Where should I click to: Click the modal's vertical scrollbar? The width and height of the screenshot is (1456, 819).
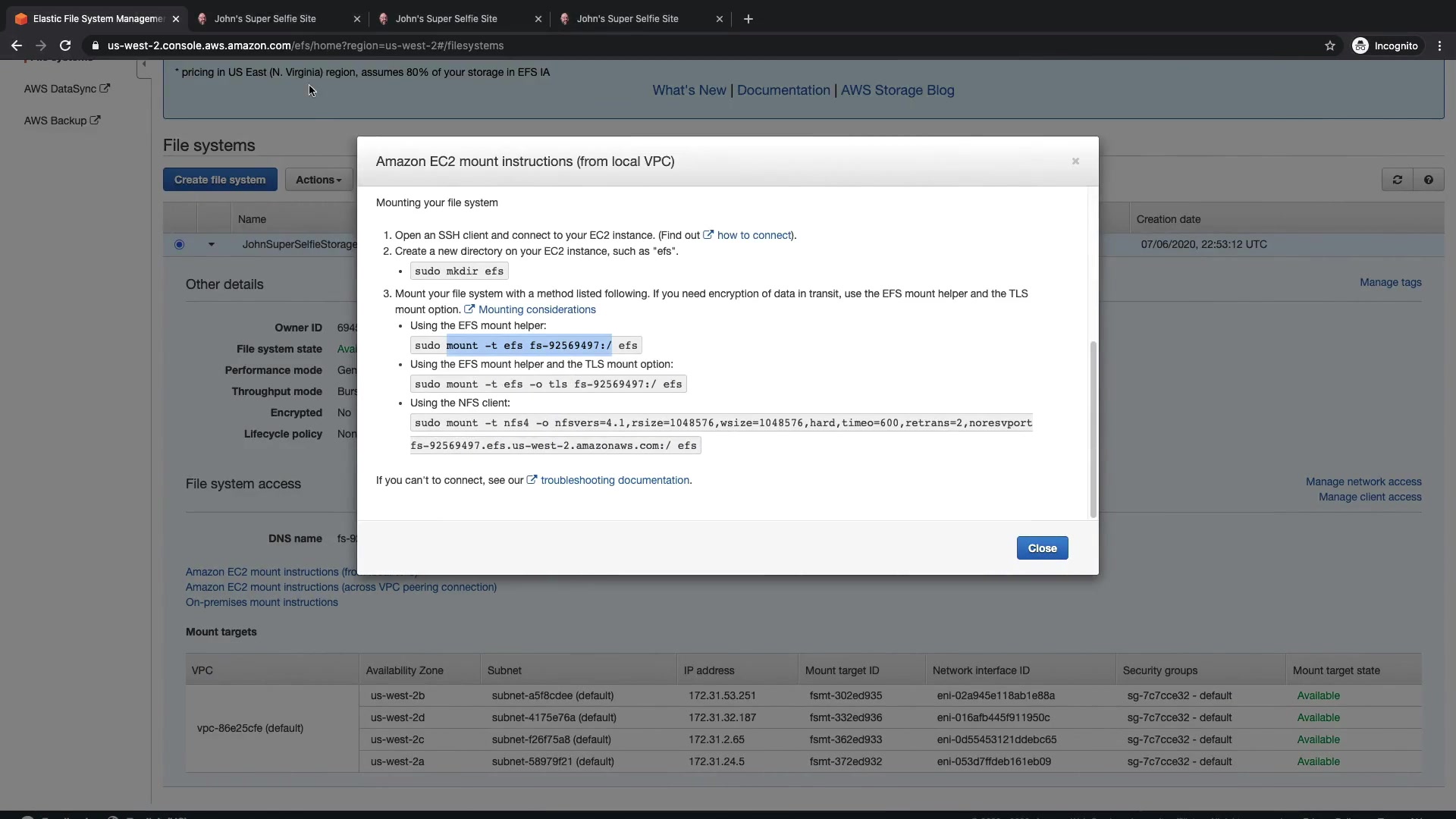1093,428
